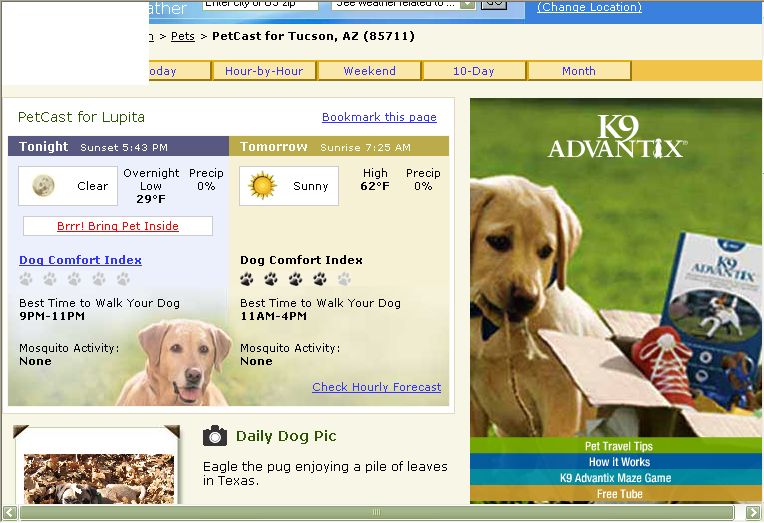The width and height of the screenshot is (764, 523).
Task: Switch to the Weekend tab
Action: tap(369, 71)
